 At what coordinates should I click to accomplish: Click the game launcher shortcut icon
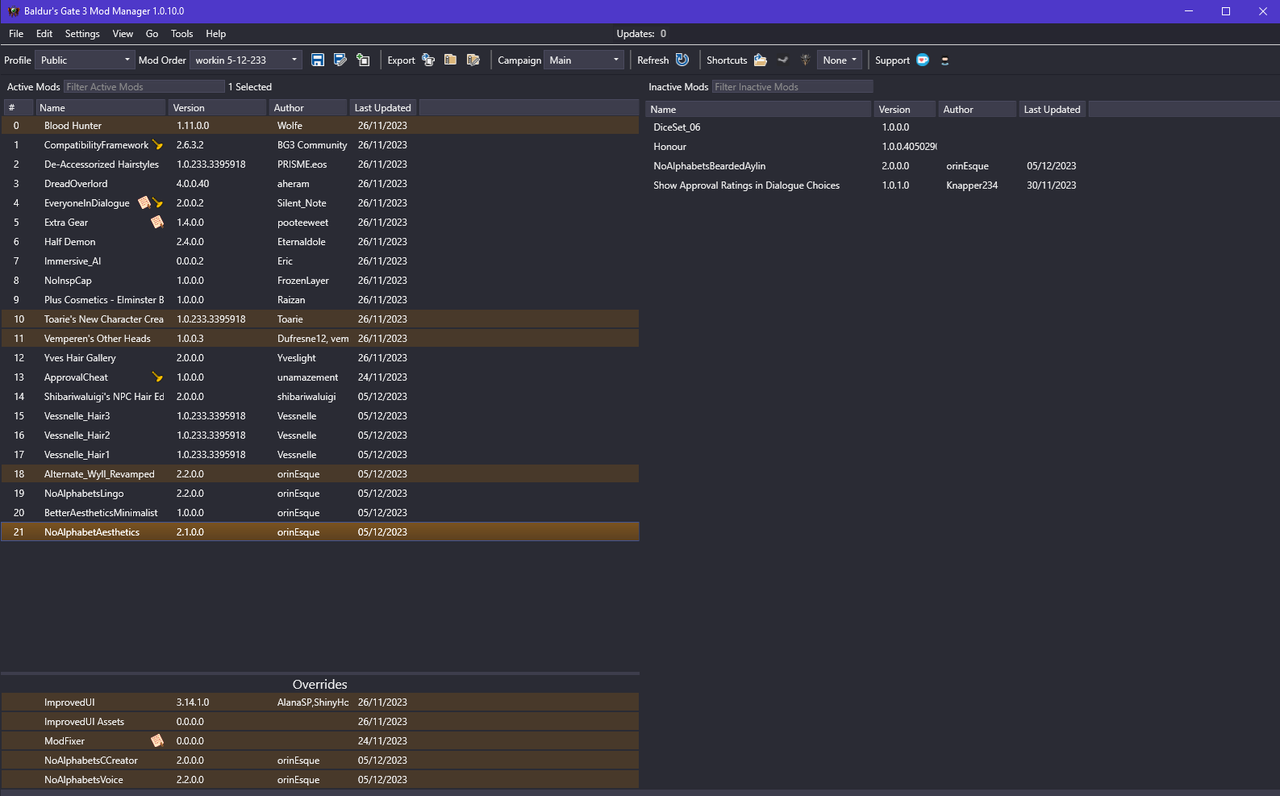tap(805, 60)
